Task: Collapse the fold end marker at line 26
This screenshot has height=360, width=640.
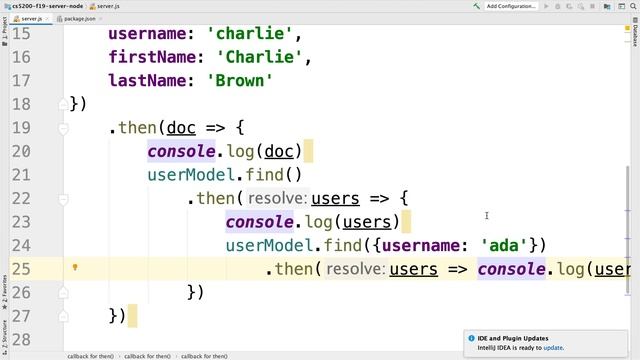Action: click(x=63, y=293)
